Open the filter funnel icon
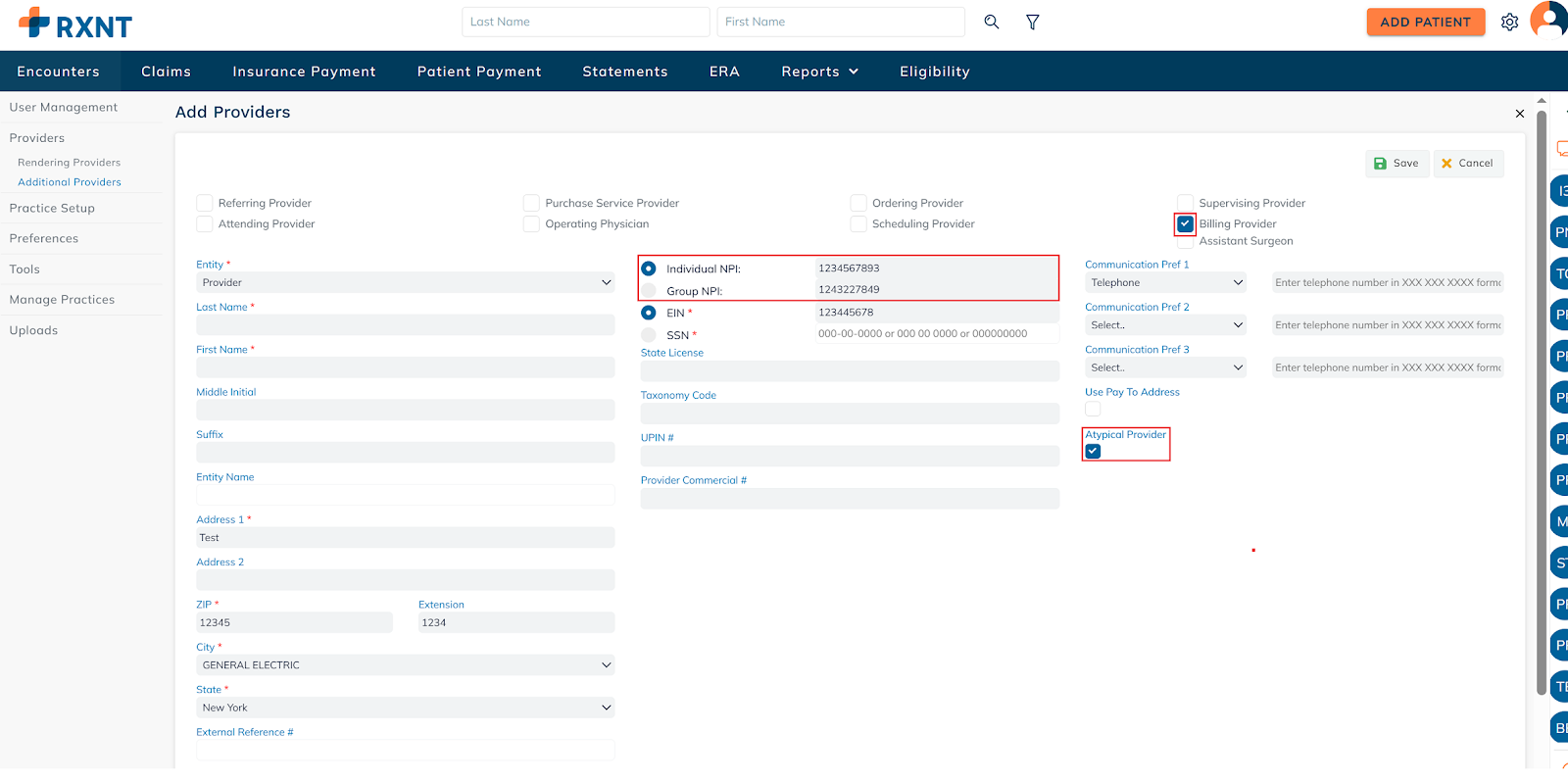The width and height of the screenshot is (1568, 782). click(x=1032, y=22)
